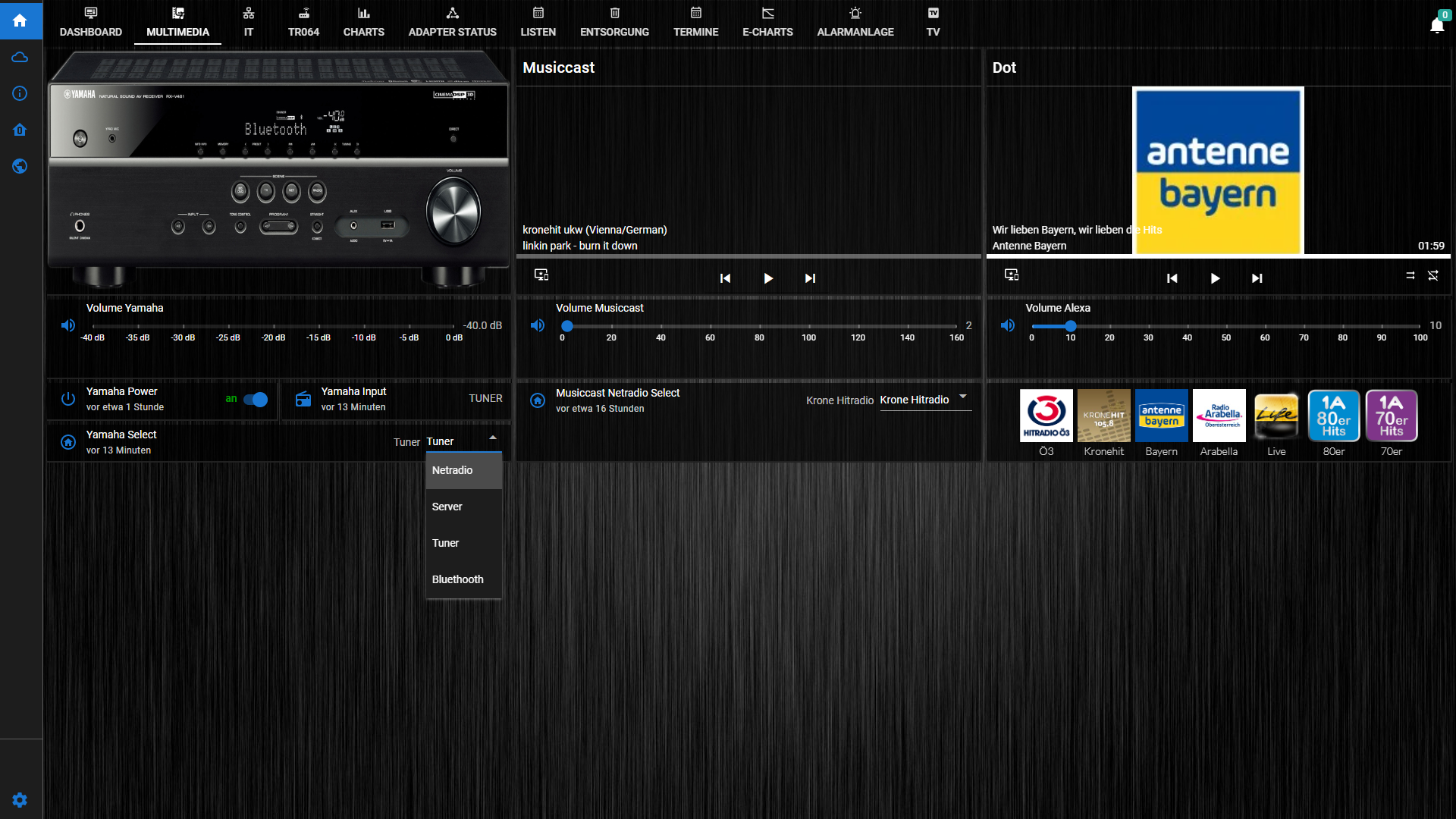
Task: Select Bluethooth from the input list
Action: (x=464, y=579)
